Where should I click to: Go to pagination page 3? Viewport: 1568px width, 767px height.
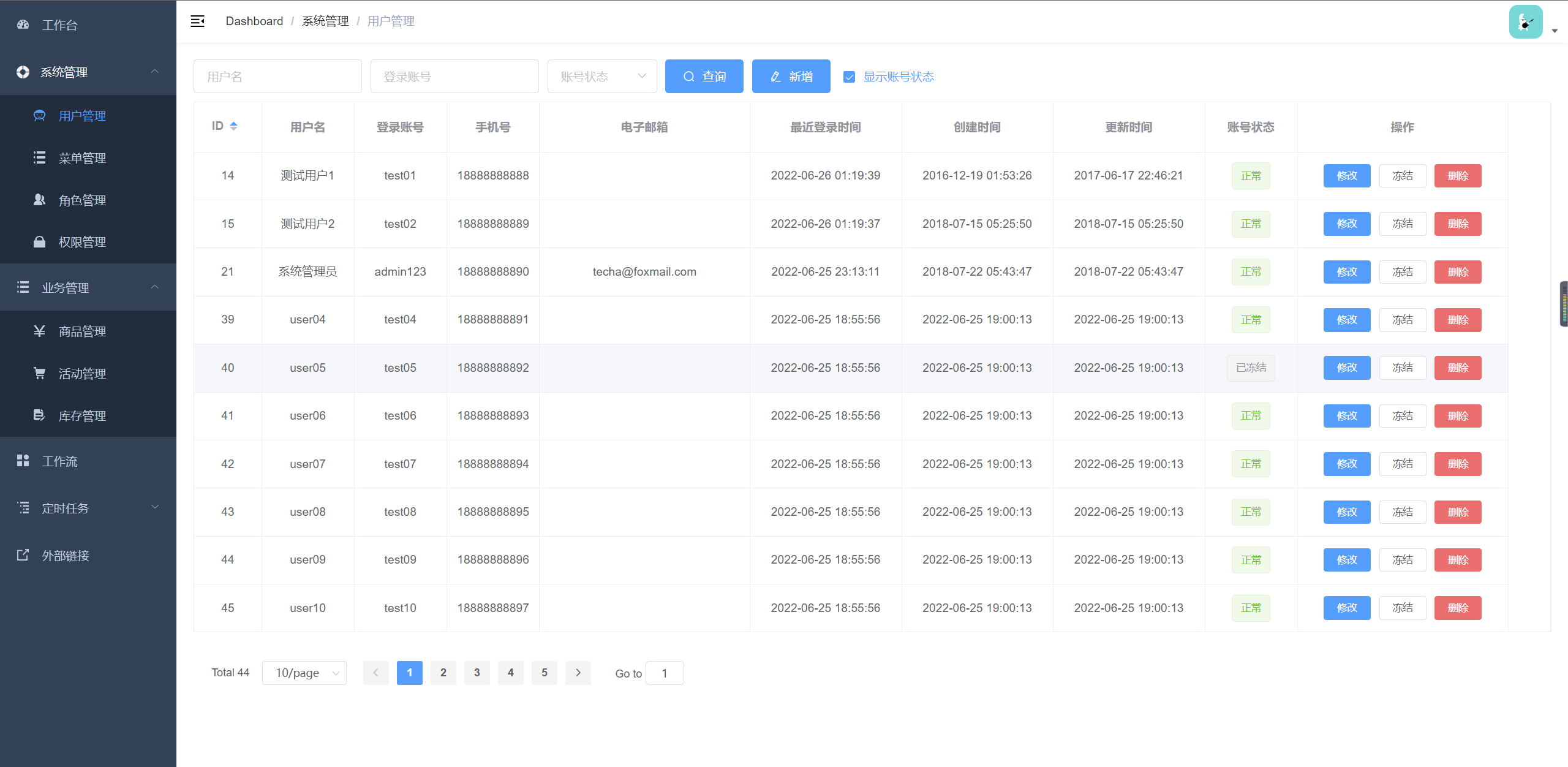pos(477,673)
